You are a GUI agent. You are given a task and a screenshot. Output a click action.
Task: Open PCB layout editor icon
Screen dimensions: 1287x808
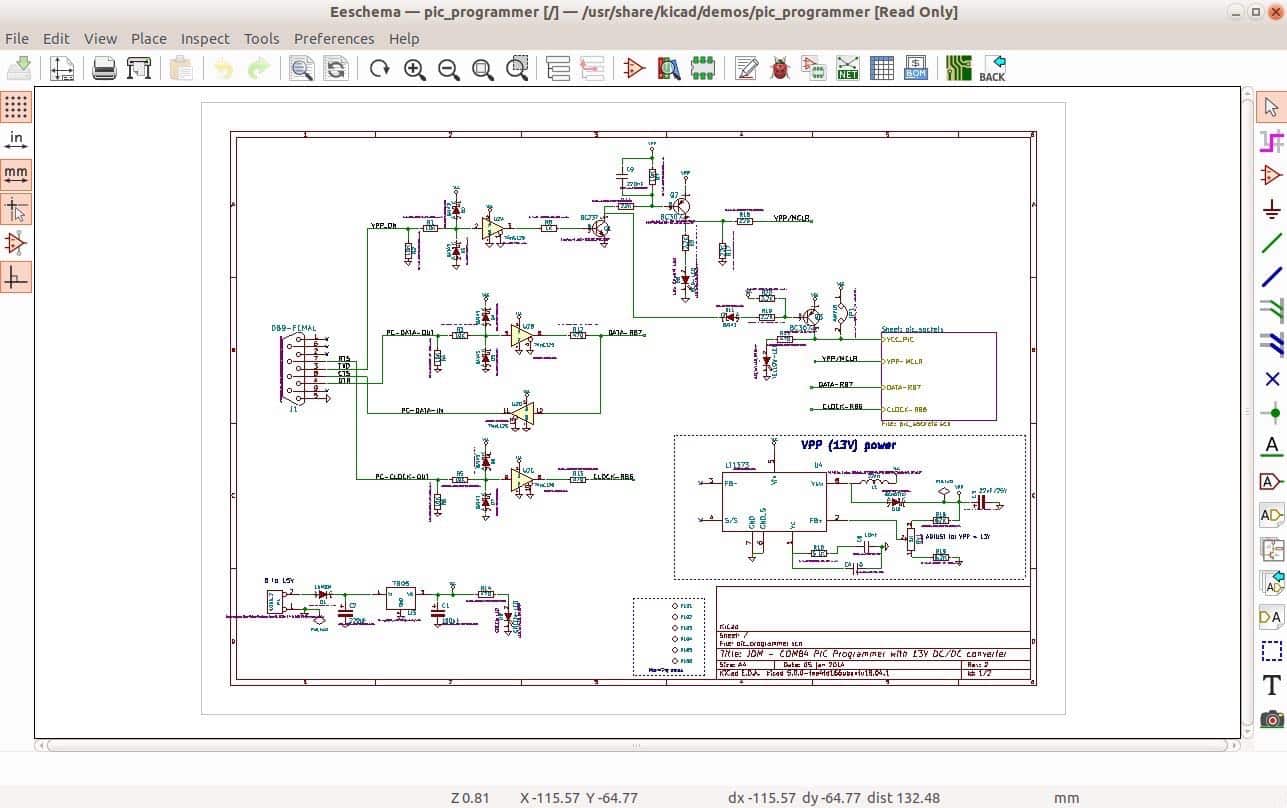(x=959, y=68)
